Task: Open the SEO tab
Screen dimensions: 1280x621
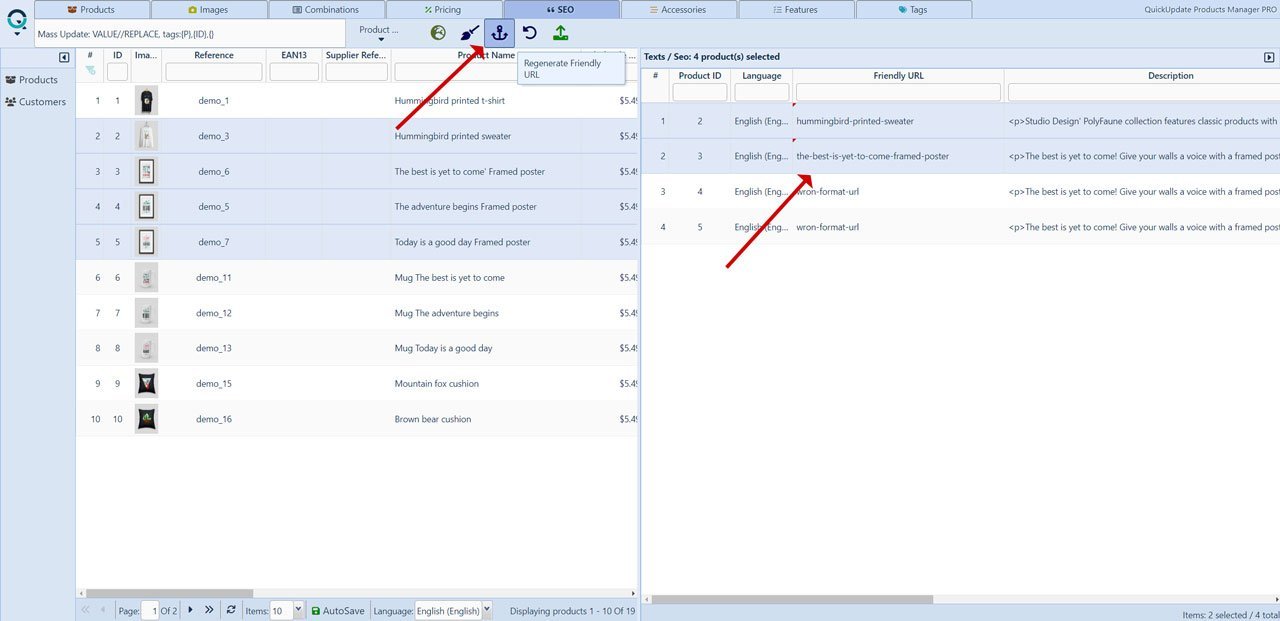Action: coord(561,9)
